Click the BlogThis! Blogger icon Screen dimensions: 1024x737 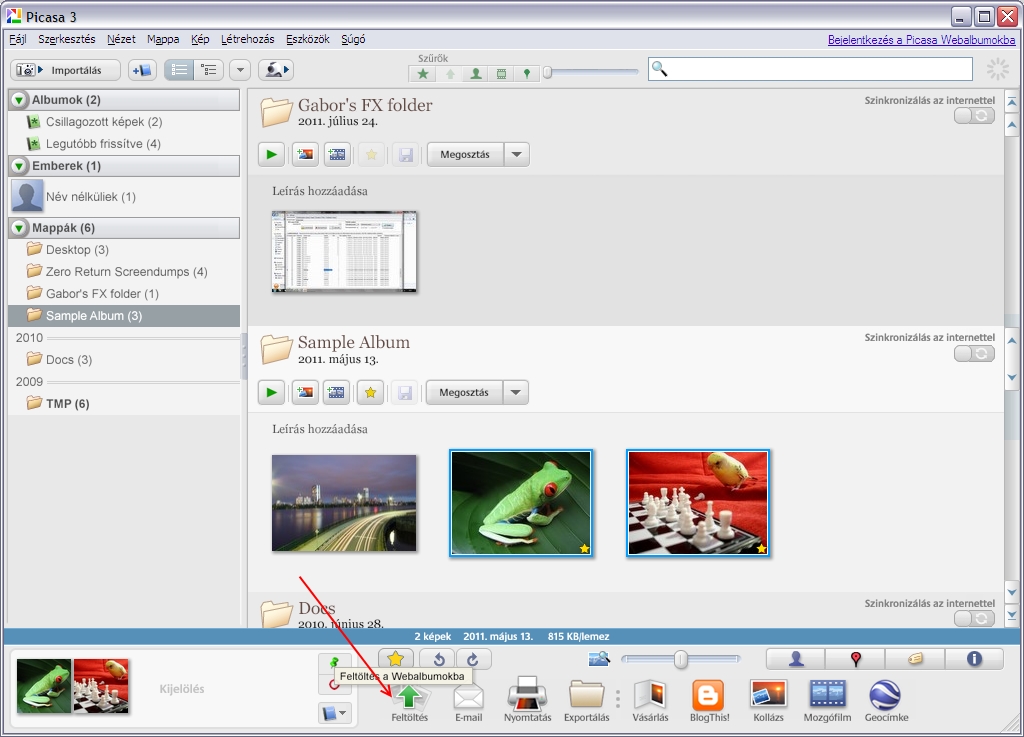(709, 701)
